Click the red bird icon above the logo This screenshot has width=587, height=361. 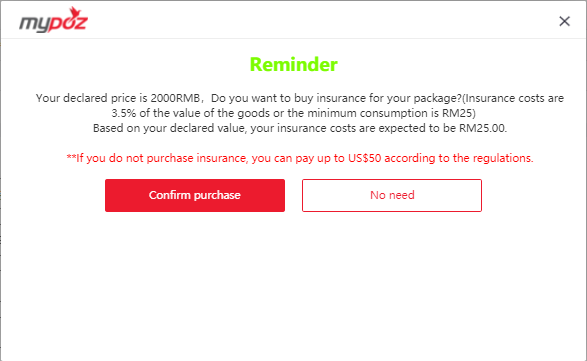tap(75, 12)
